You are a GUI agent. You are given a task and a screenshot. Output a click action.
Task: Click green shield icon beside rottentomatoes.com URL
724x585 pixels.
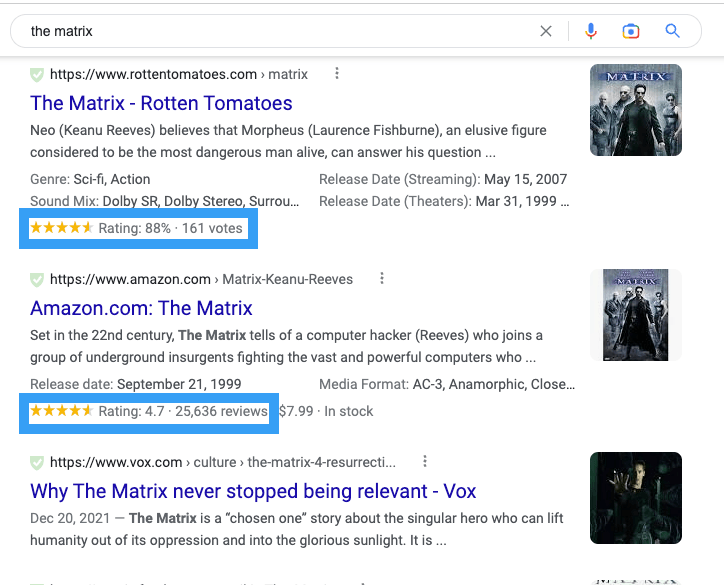(x=37, y=74)
